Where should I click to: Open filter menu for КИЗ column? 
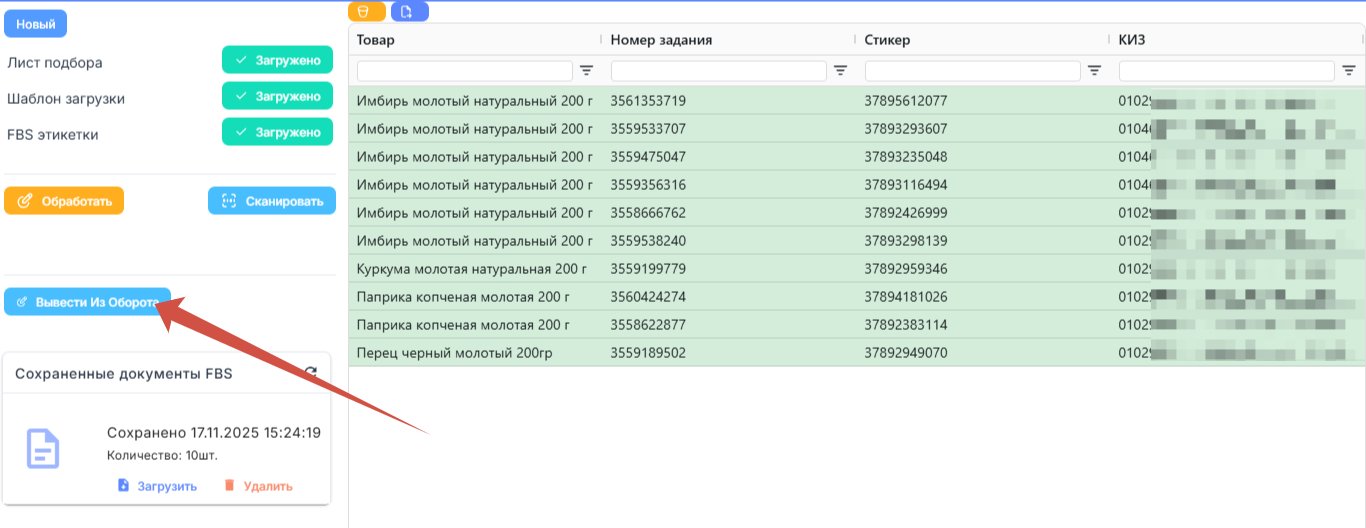point(1349,71)
